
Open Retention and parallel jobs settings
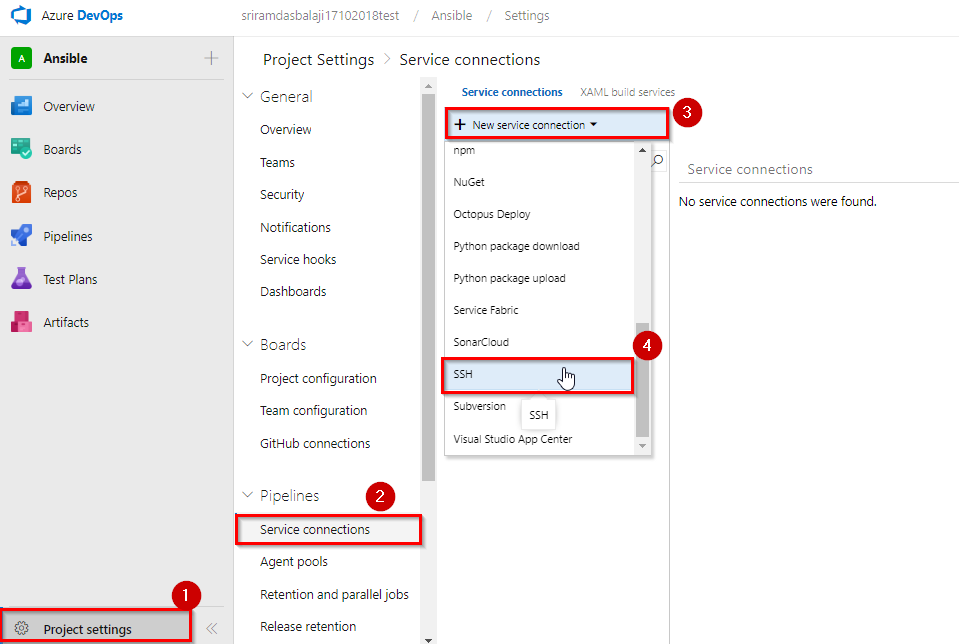334,594
